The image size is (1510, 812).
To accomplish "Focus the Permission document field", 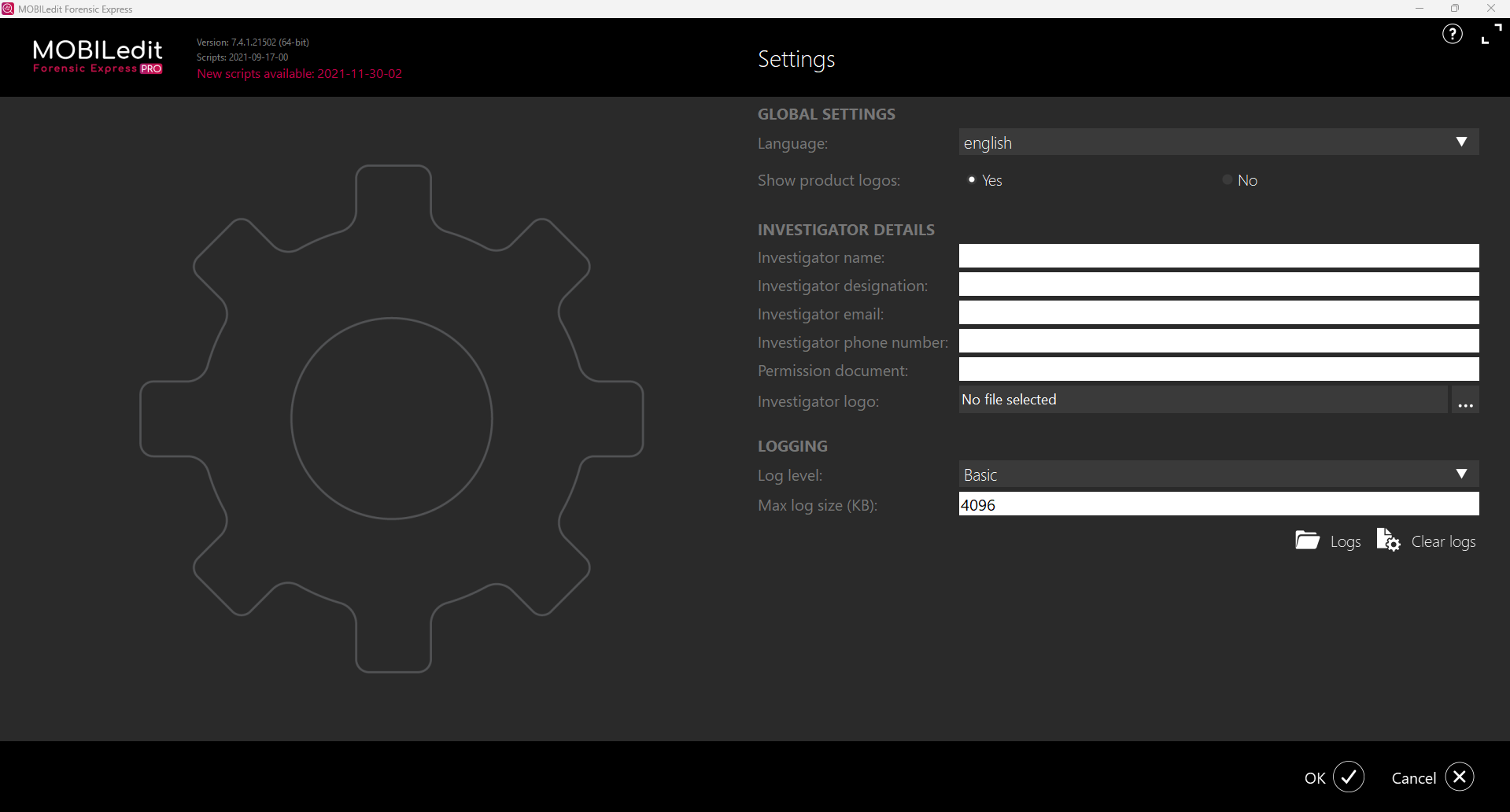I will [1219, 369].
